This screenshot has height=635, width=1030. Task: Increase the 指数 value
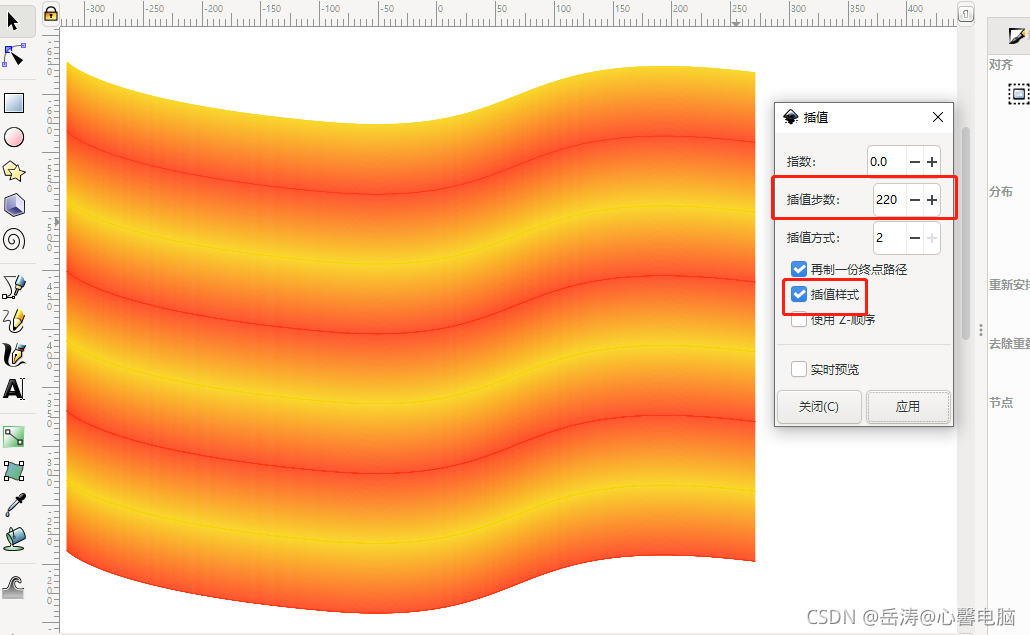[931, 162]
